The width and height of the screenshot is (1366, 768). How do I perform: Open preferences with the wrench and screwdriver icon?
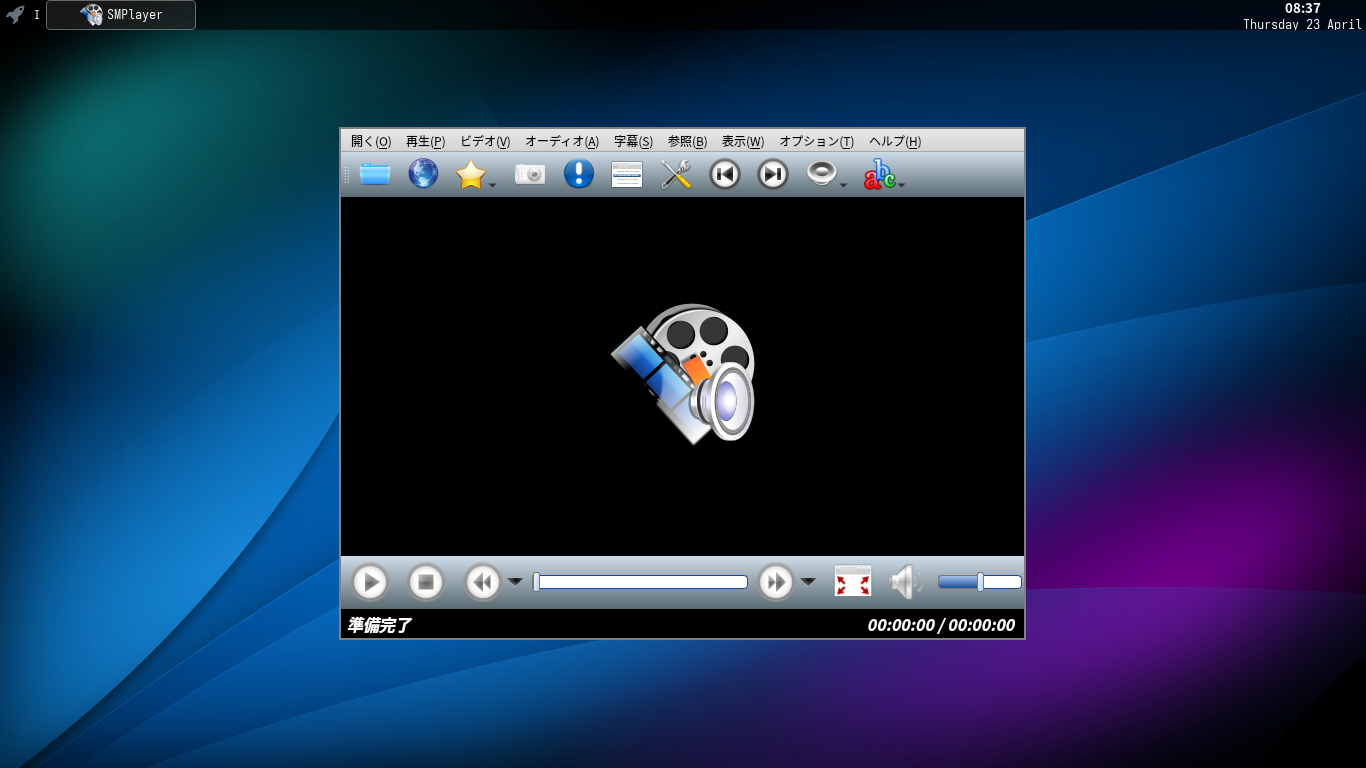click(676, 174)
